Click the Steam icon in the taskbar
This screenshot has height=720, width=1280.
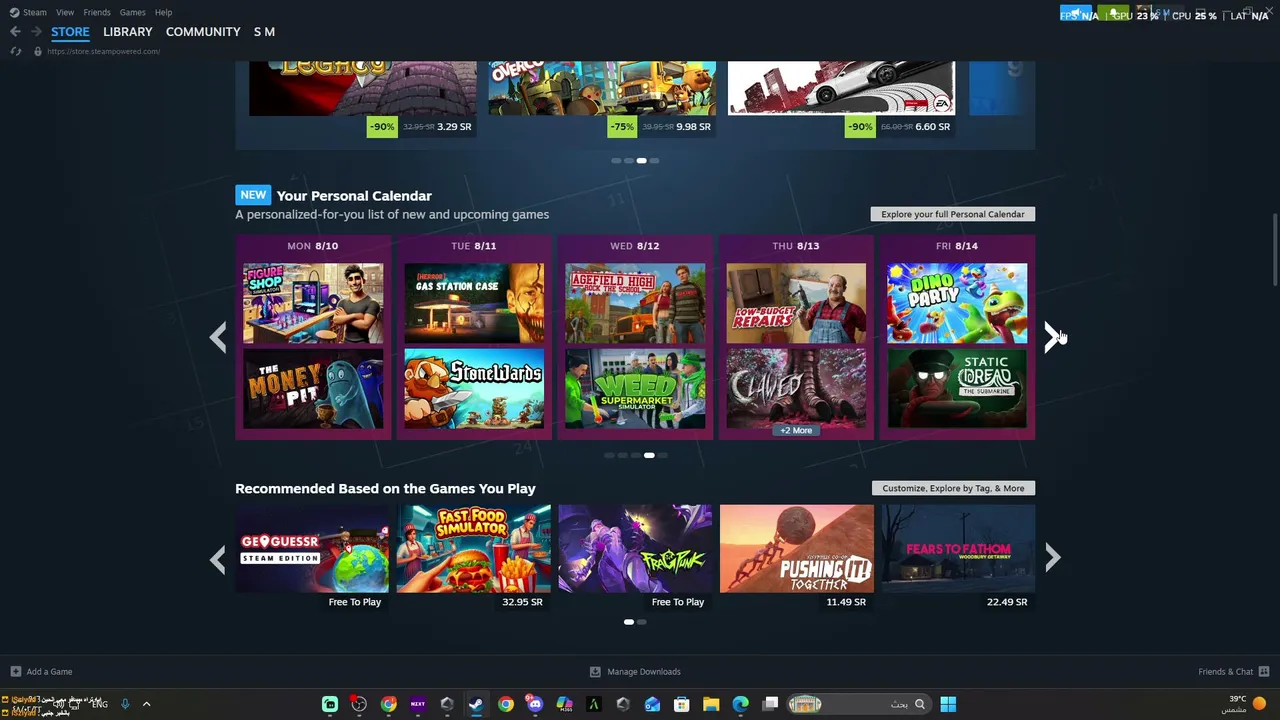tap(476, 704)
